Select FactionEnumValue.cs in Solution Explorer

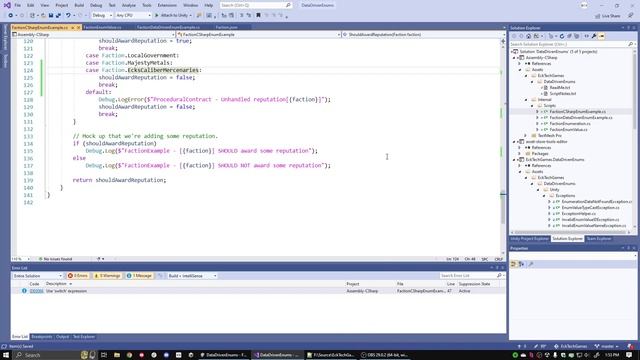tap(568, 130)
